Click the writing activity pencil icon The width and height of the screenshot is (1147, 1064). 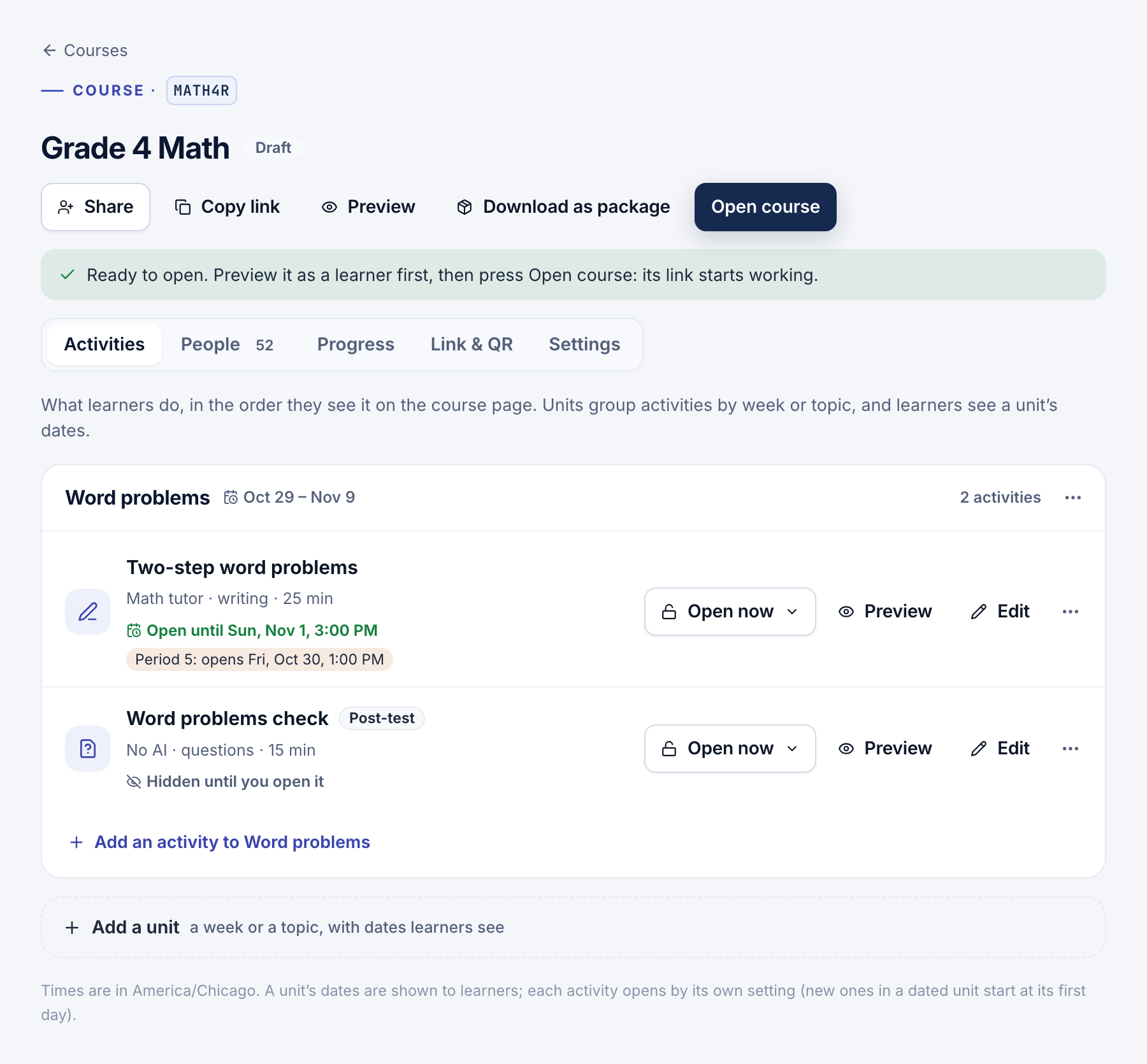[x=88, y=612]
